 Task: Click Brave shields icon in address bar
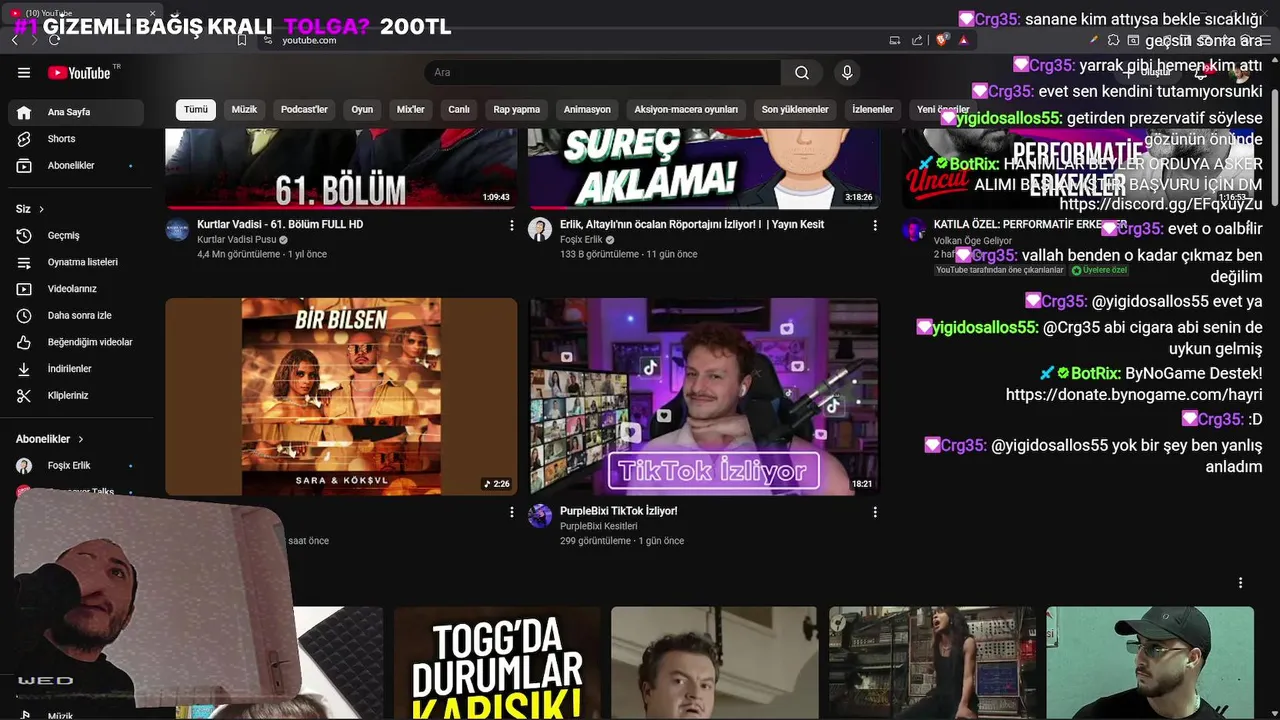point(942,40)
